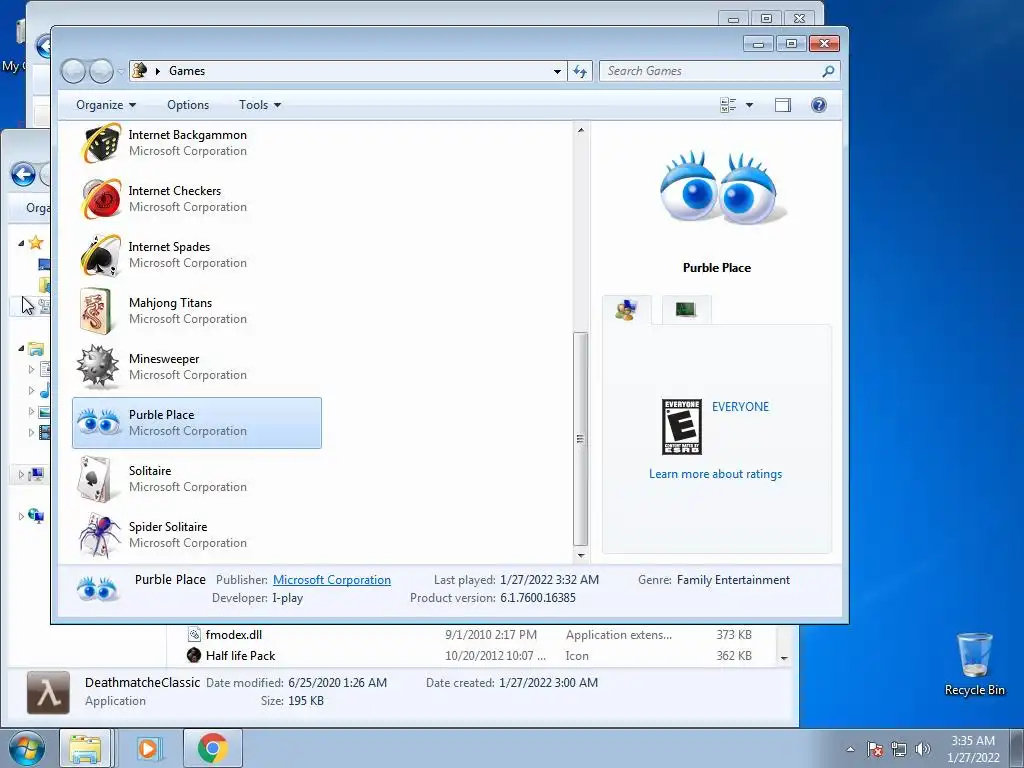The height and width of the screenshot is (768, 1024).
Task: Open the address bar history dropdown
Action: coord(557,71)
